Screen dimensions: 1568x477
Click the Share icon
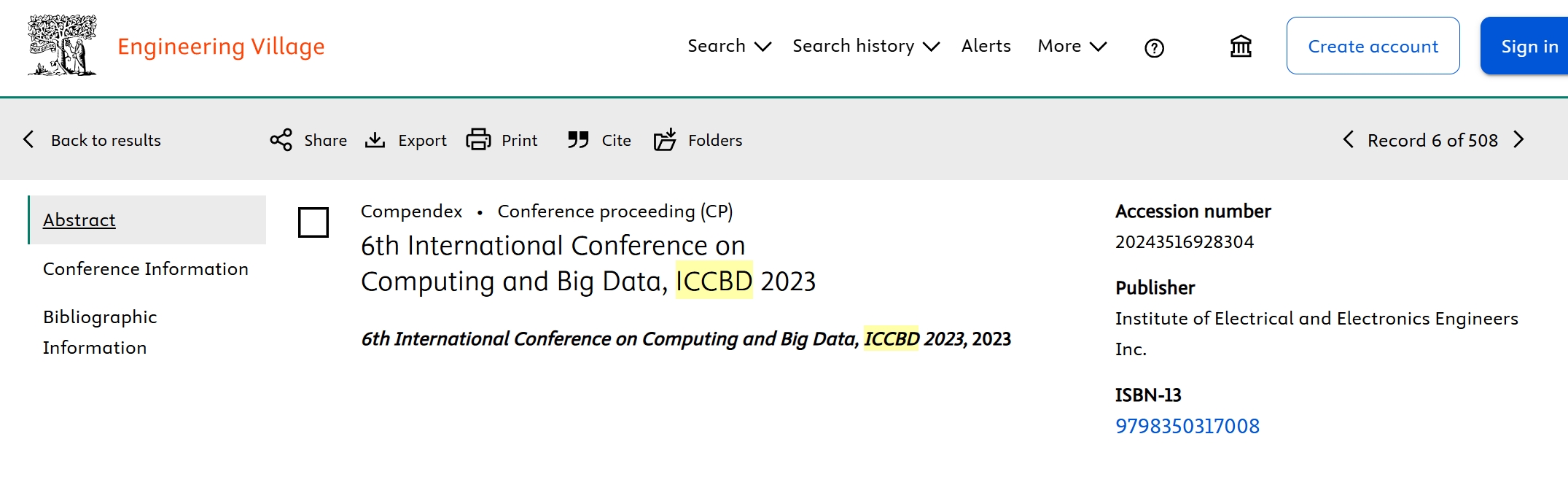click(x=281, y=140)
